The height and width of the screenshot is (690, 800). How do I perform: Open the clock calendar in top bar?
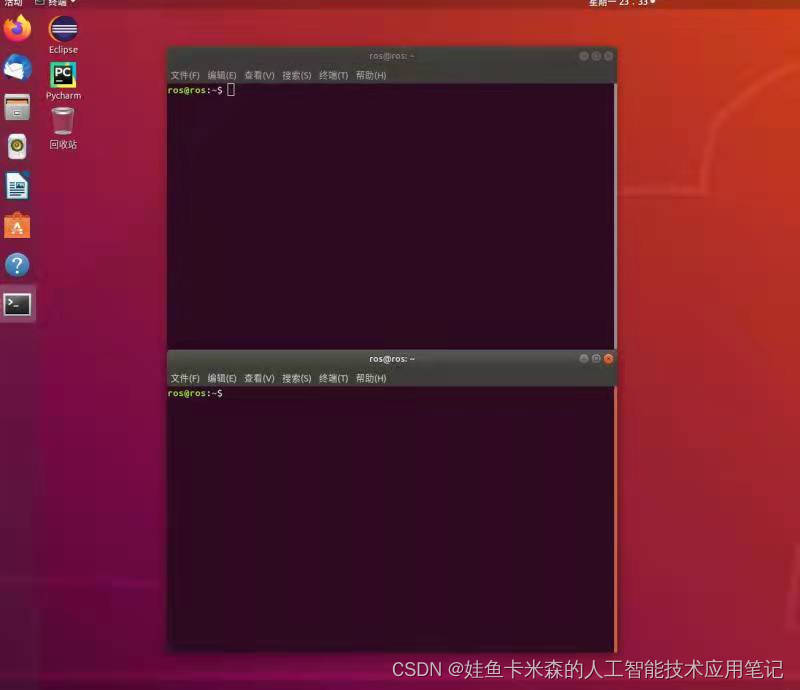click(621, 3)
